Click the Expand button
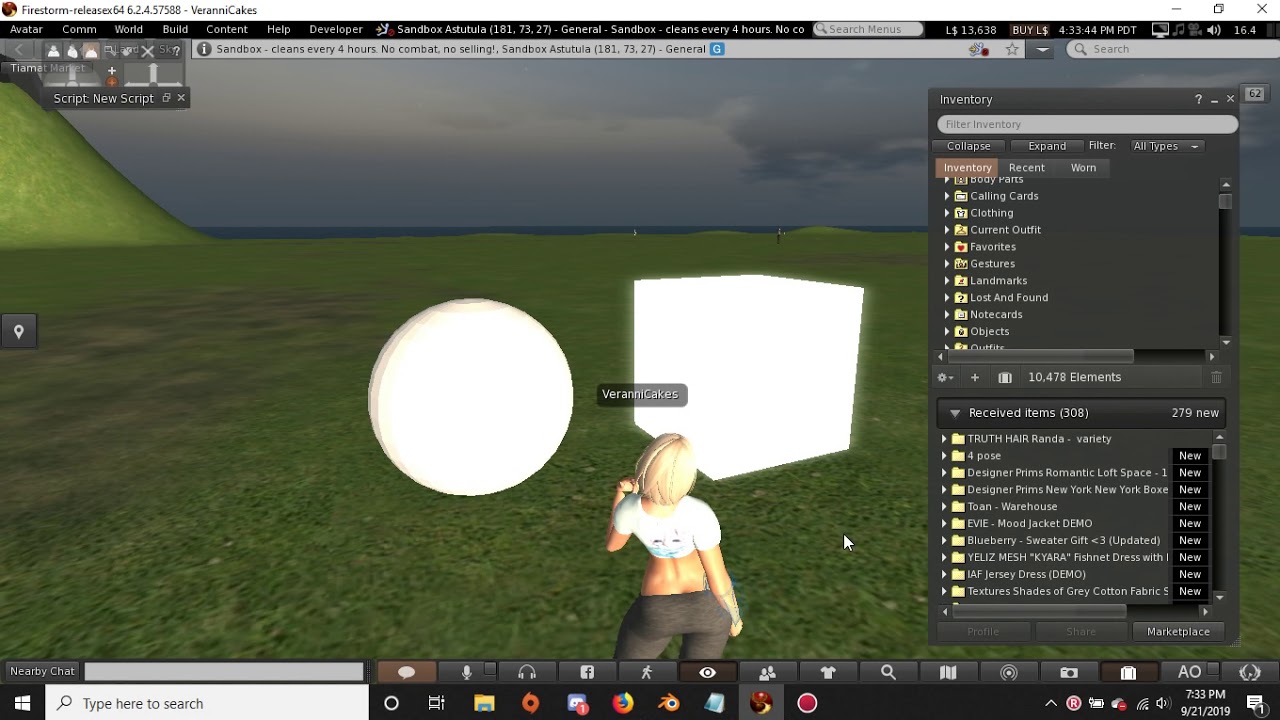Viewport: 1280px width, 720px height. tap(1047, 146)
